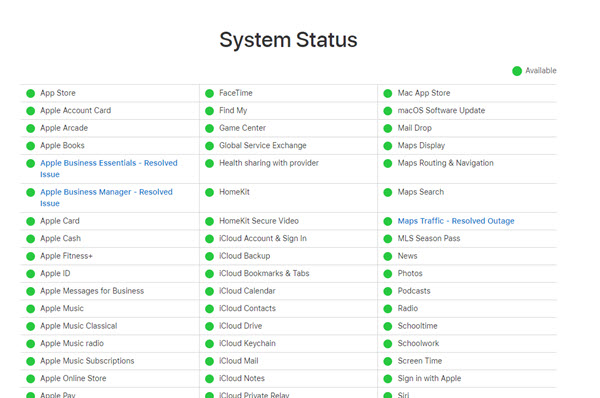Click the status dot for Sign in with Apple
Viewport: 600px width, 398px height.
(x=388, y=379)
